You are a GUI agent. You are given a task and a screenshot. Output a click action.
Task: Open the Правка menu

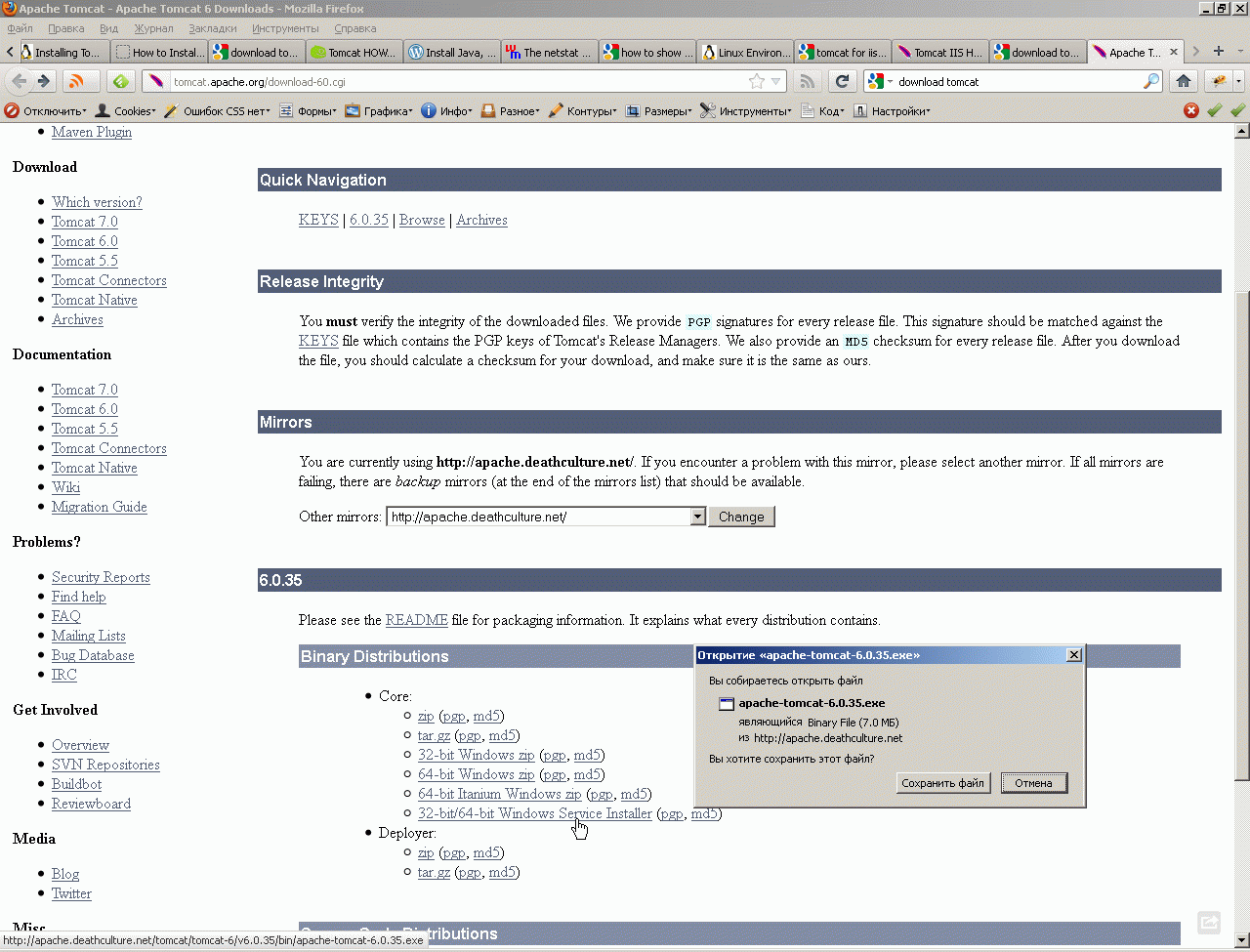(x=65, y=28)
